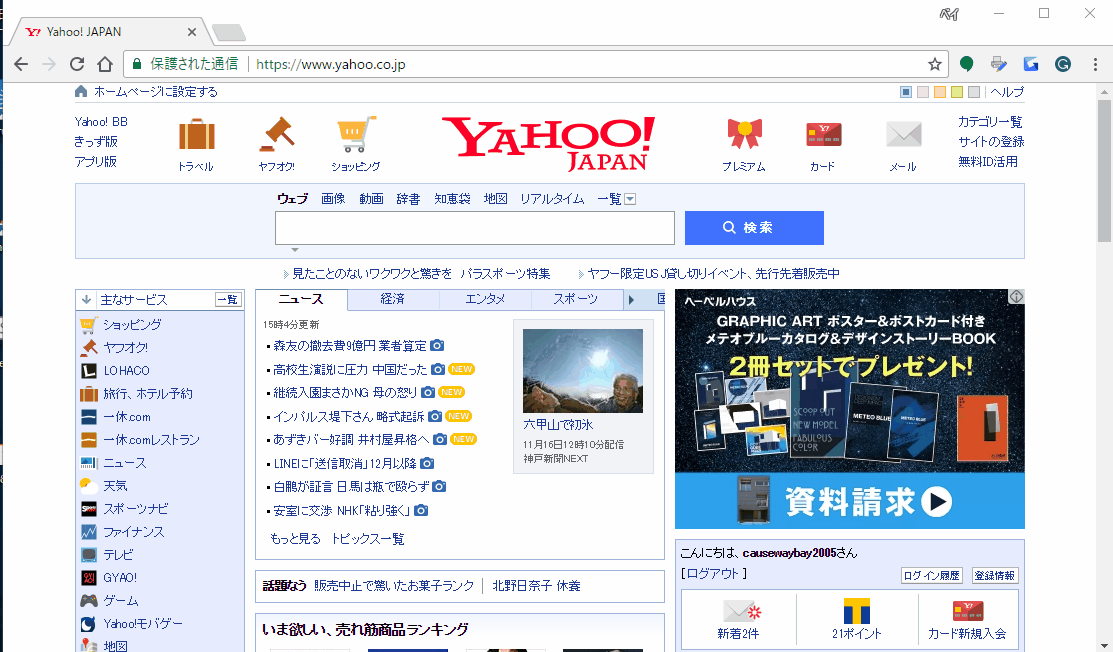Screen dimensions: 1113x652
Task: Open the new tab button
Action: click(229, 32)
